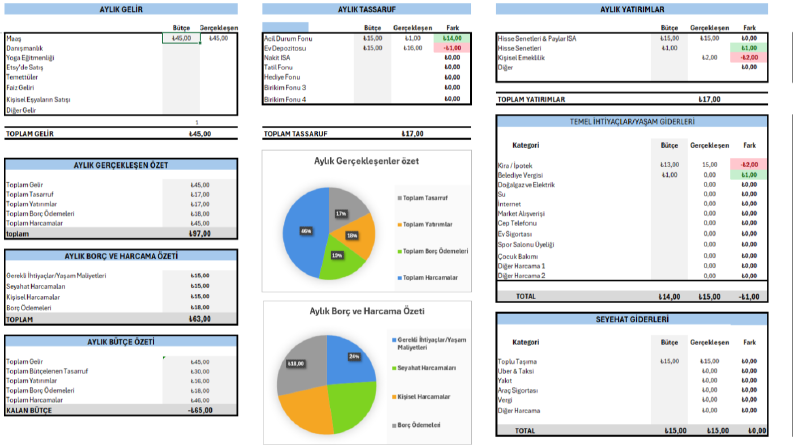This screenshot has width=793, height=446.
Task: Select the AYLIK YATIRIMLAR section header
Action: tap(632, 9)
